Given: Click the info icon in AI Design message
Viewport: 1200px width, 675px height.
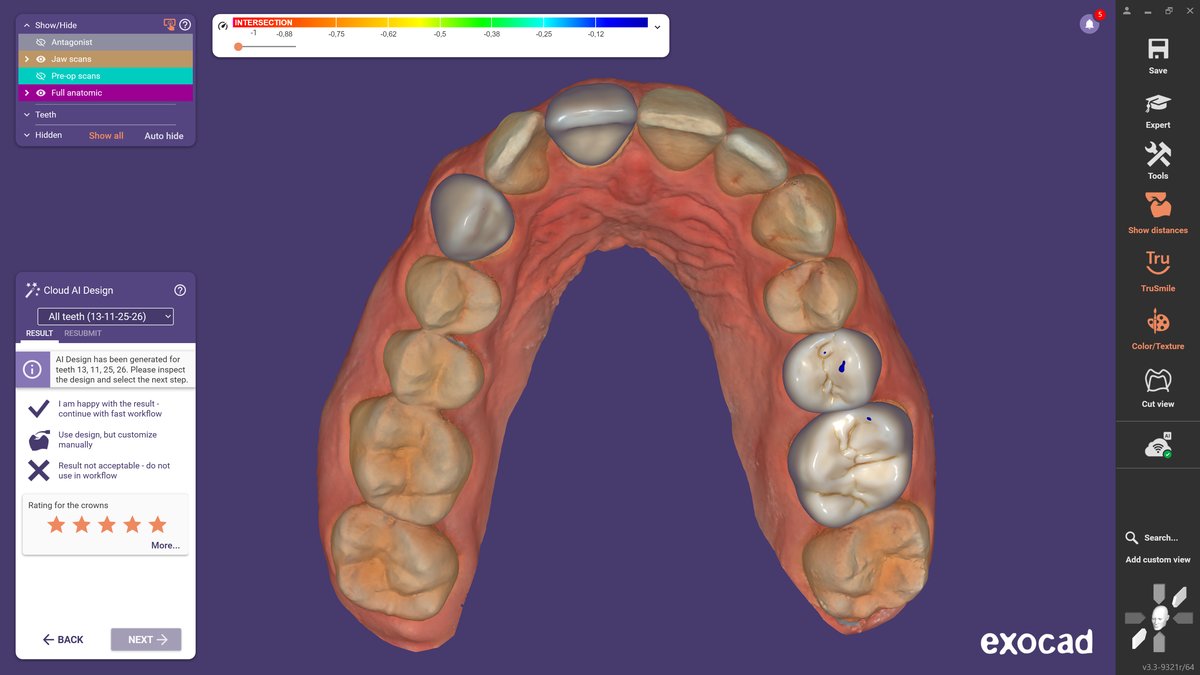Looking at the screenshot, I should [32, 369].
